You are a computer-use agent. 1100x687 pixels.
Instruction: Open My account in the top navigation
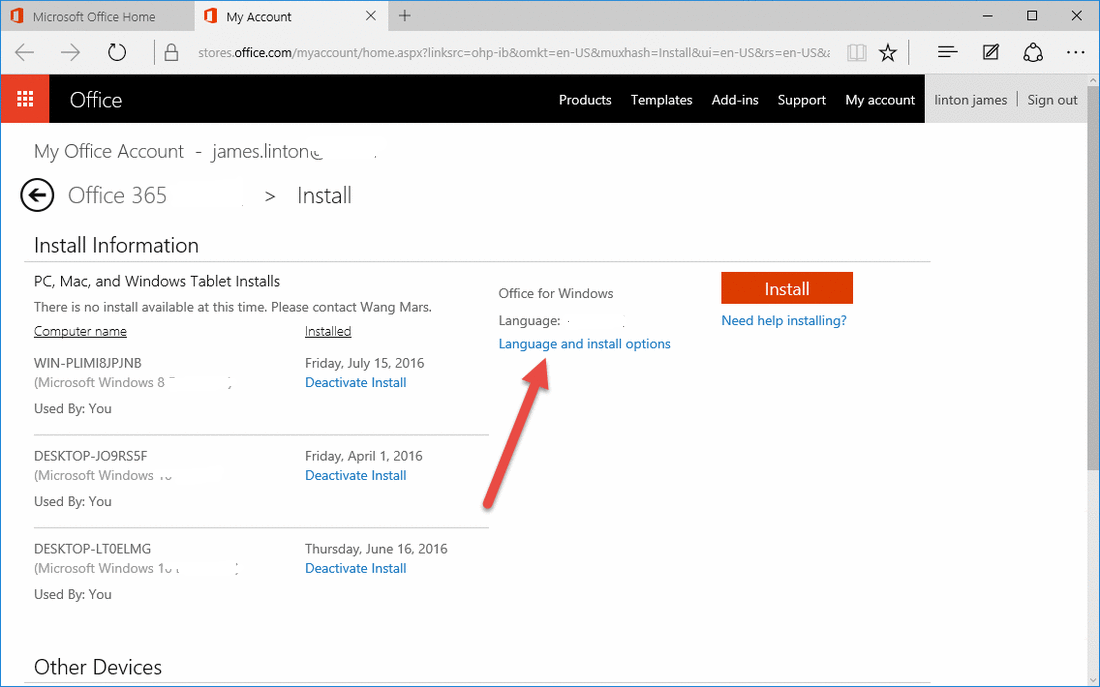[x=880, y=100]
